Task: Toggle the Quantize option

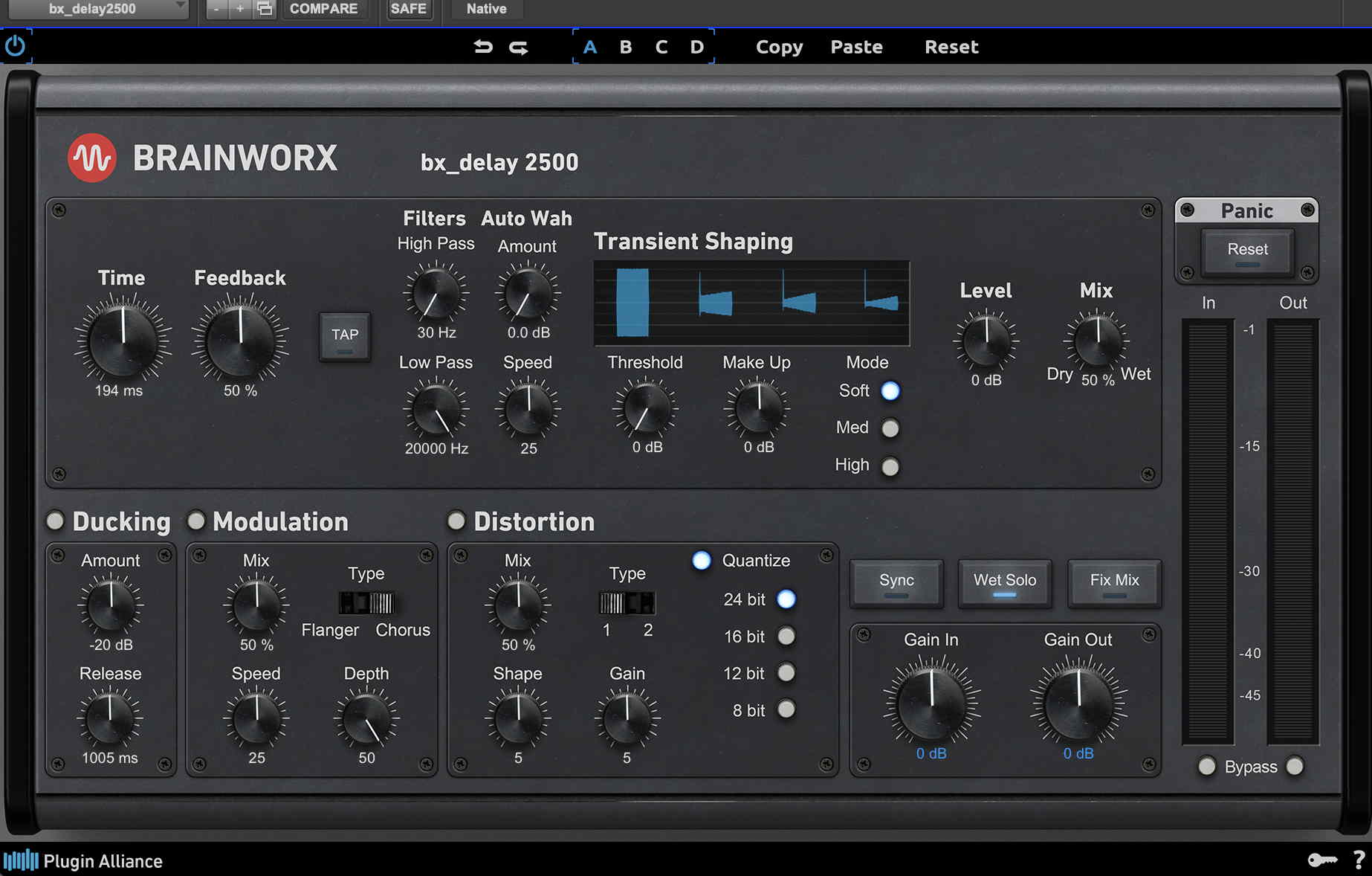Action: click(x=702, y=561)
